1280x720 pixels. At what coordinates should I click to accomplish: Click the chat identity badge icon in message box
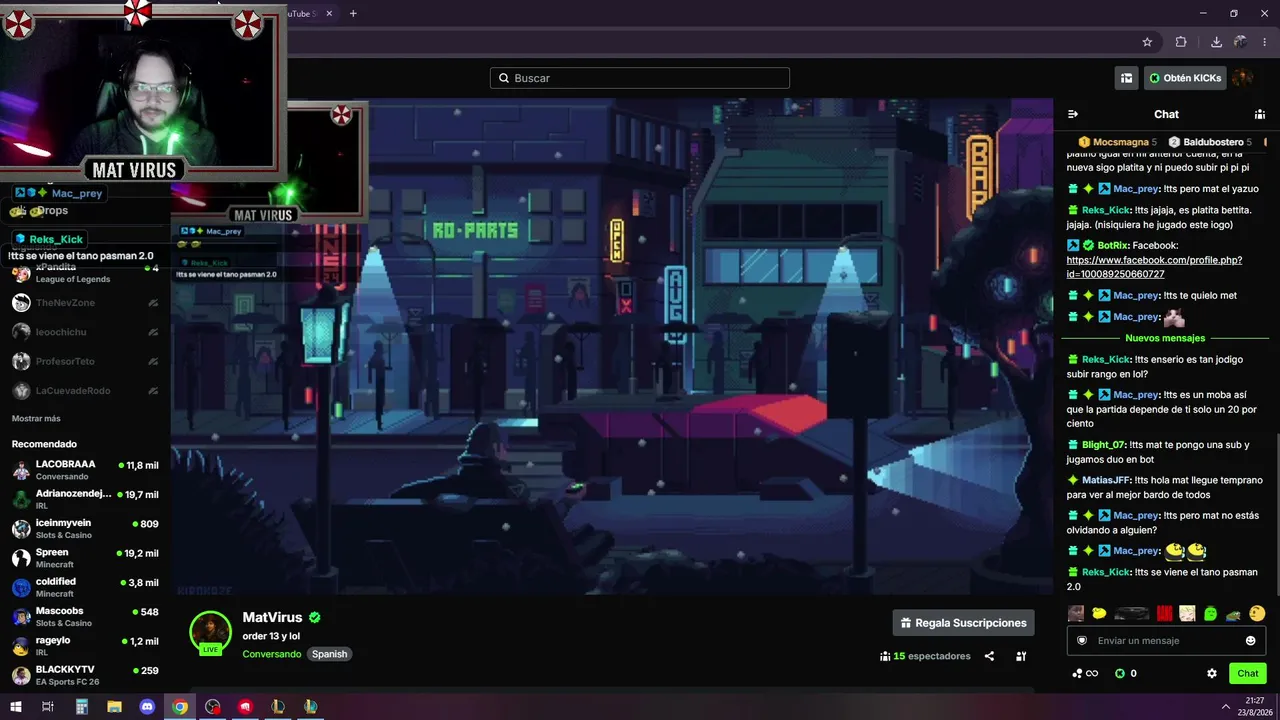(1082, 641)
